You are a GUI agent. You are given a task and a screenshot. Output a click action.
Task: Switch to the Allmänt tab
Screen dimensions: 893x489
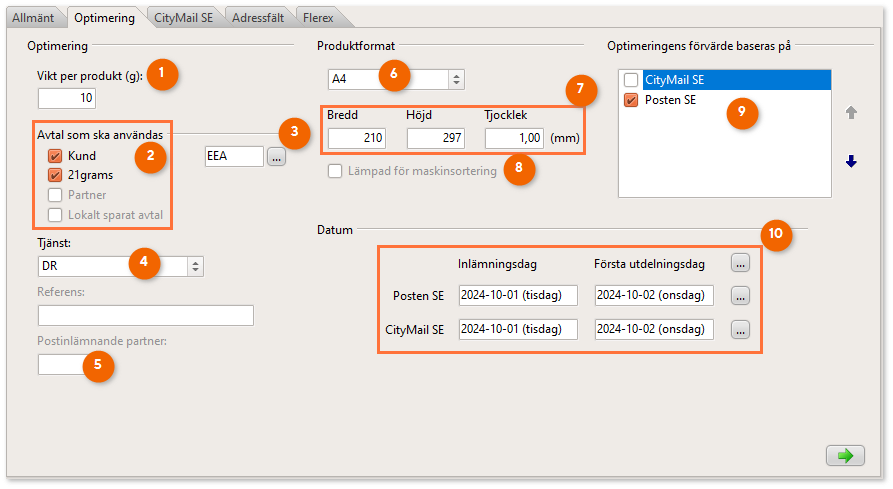(x=33, y=18)
